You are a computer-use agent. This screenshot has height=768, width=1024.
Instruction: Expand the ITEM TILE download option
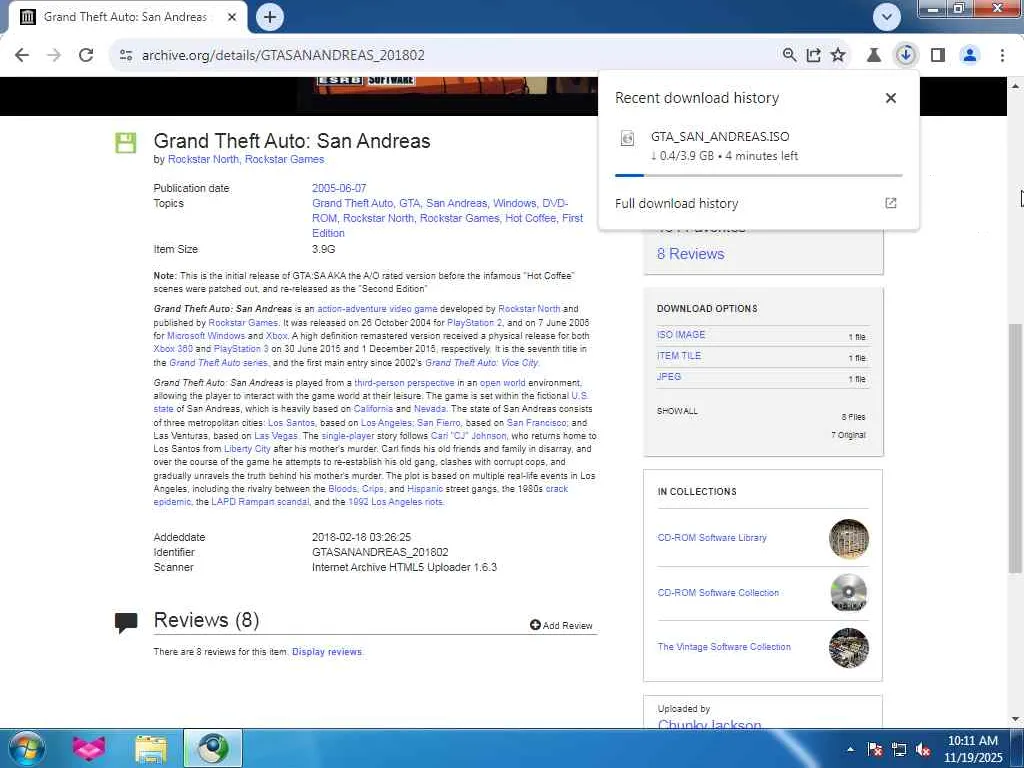click(679, 356)
